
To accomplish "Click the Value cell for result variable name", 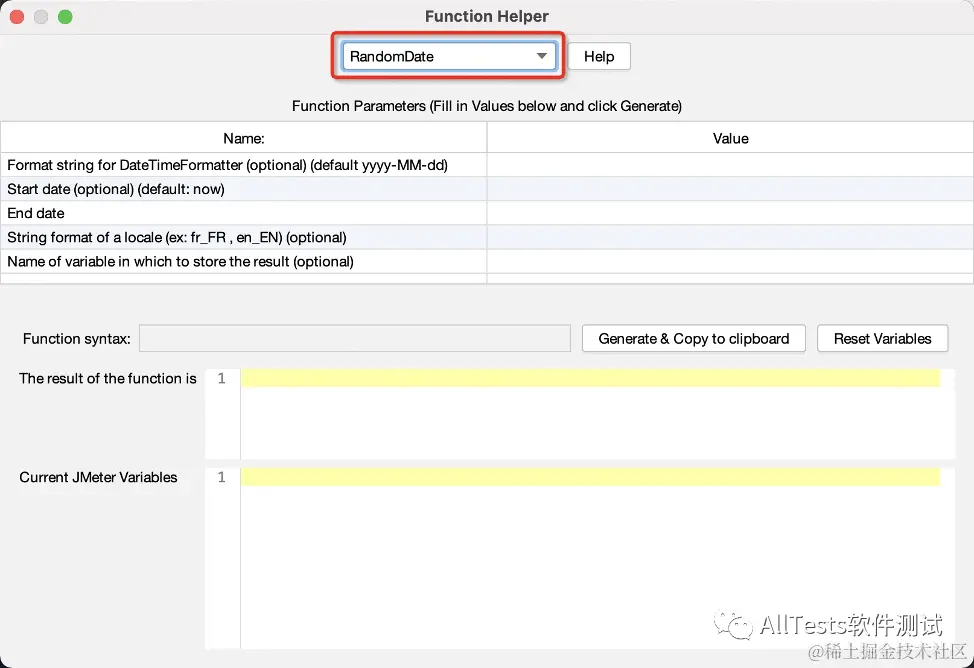I will tap(730, 262).
